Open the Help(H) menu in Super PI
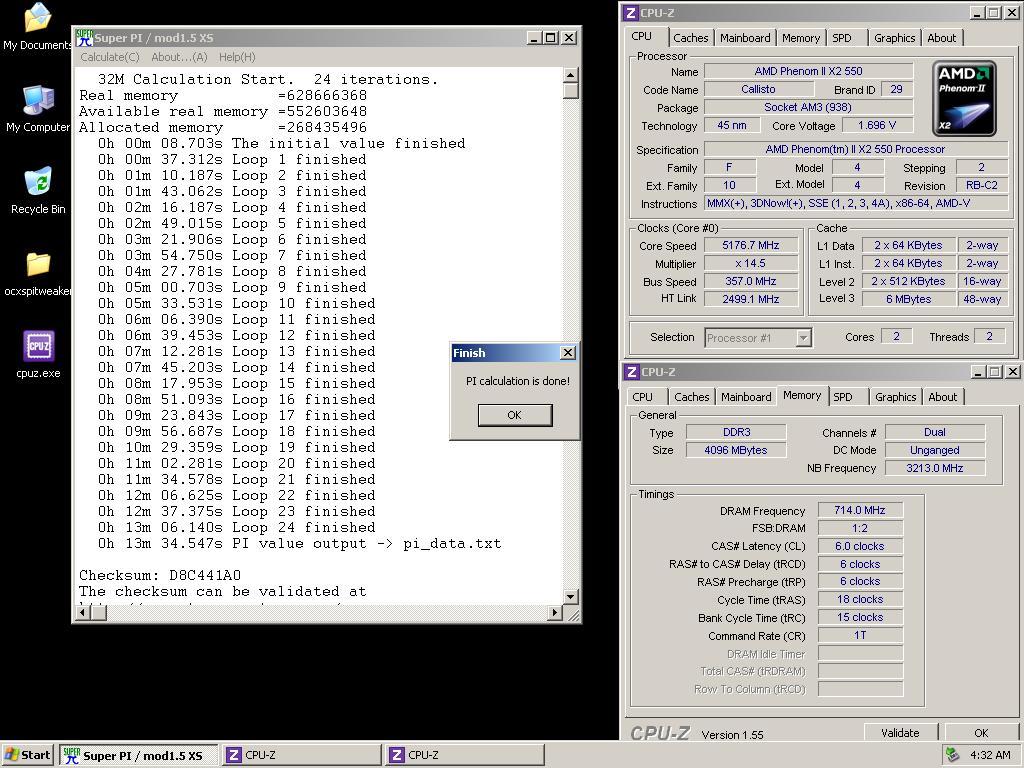1024x768 pixels. 237,57
